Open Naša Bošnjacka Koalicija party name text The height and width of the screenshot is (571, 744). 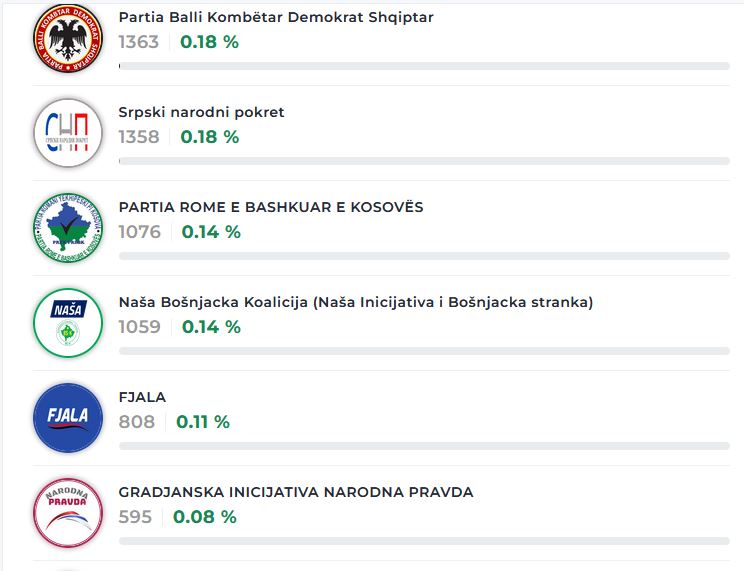tap(355, 302)
